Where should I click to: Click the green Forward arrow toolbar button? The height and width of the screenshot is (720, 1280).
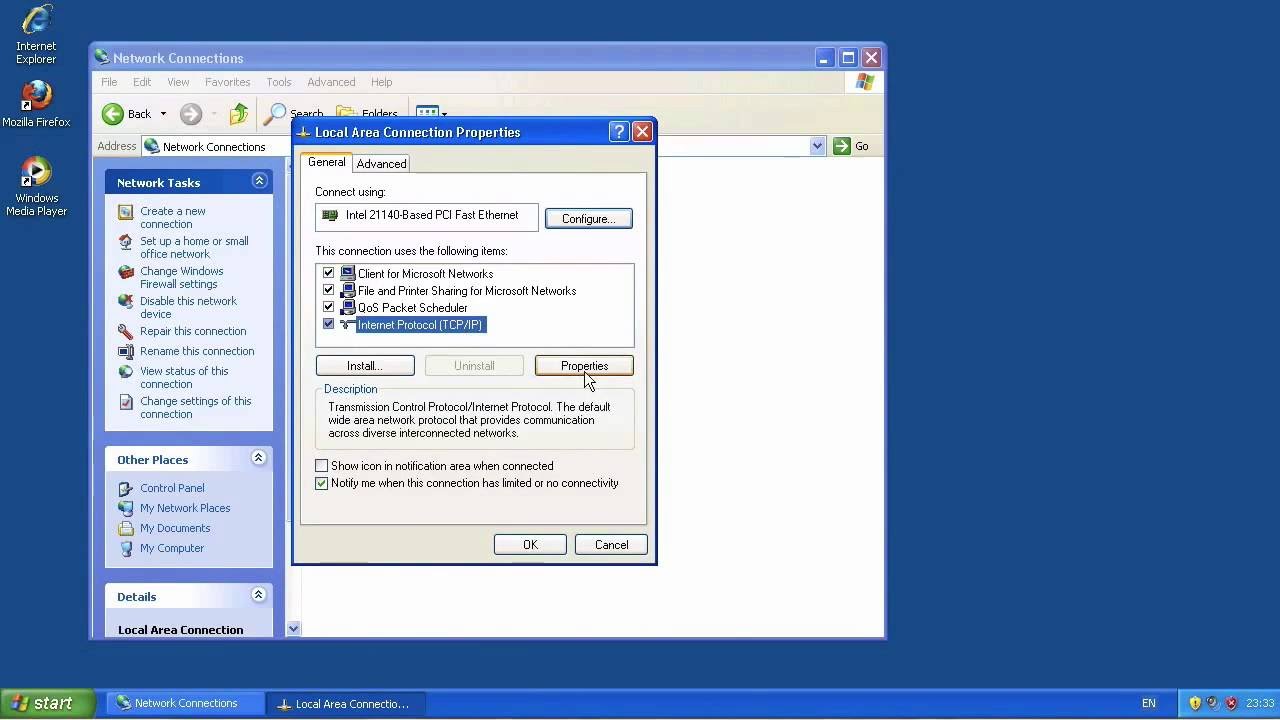coord(190,114)
